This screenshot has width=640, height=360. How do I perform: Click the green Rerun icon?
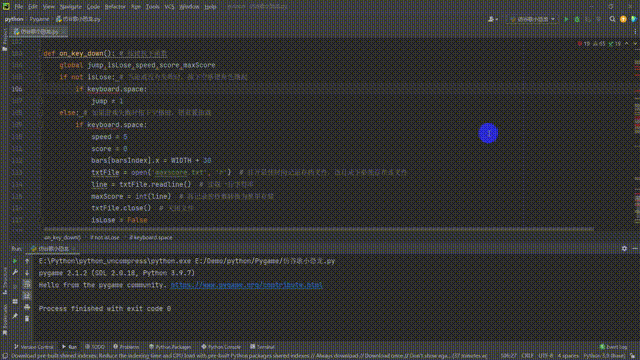[x=15, y=261]
